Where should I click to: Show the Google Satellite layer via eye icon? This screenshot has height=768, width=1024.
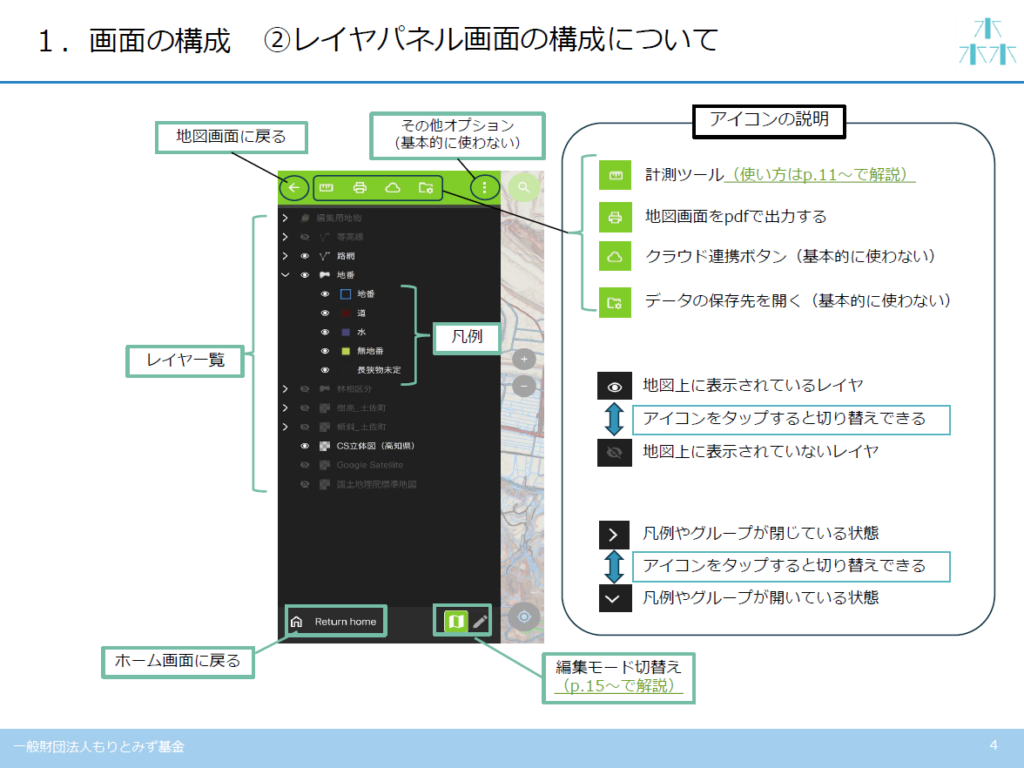[305, 465]
